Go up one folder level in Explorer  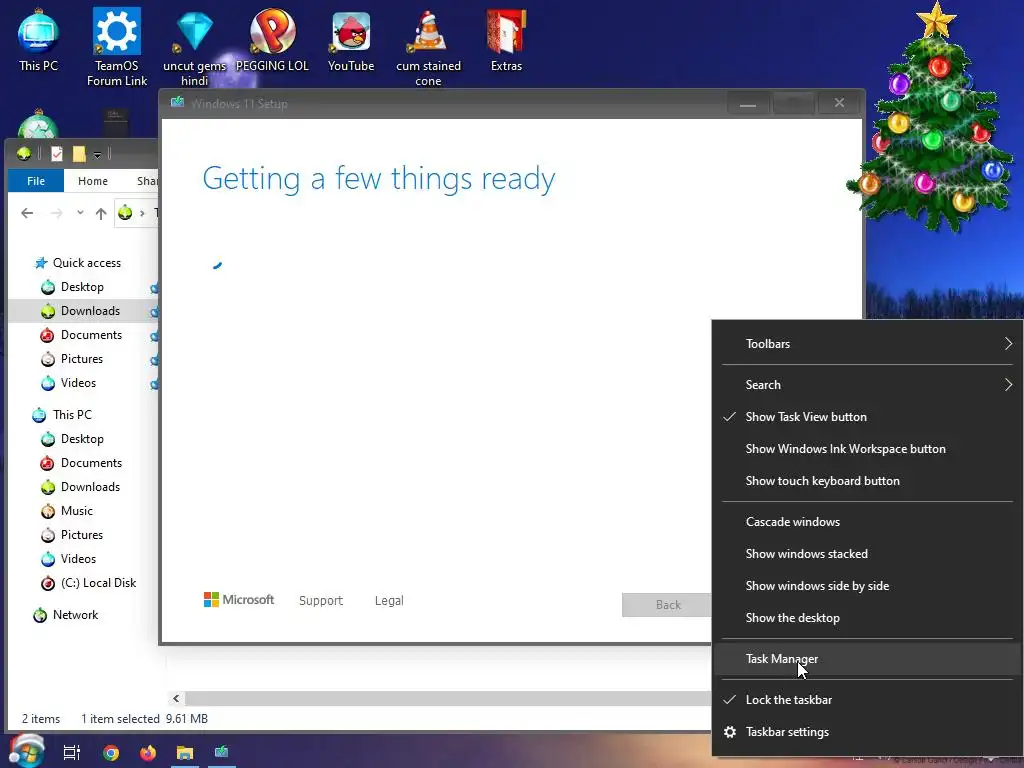[x=101, y=213]
